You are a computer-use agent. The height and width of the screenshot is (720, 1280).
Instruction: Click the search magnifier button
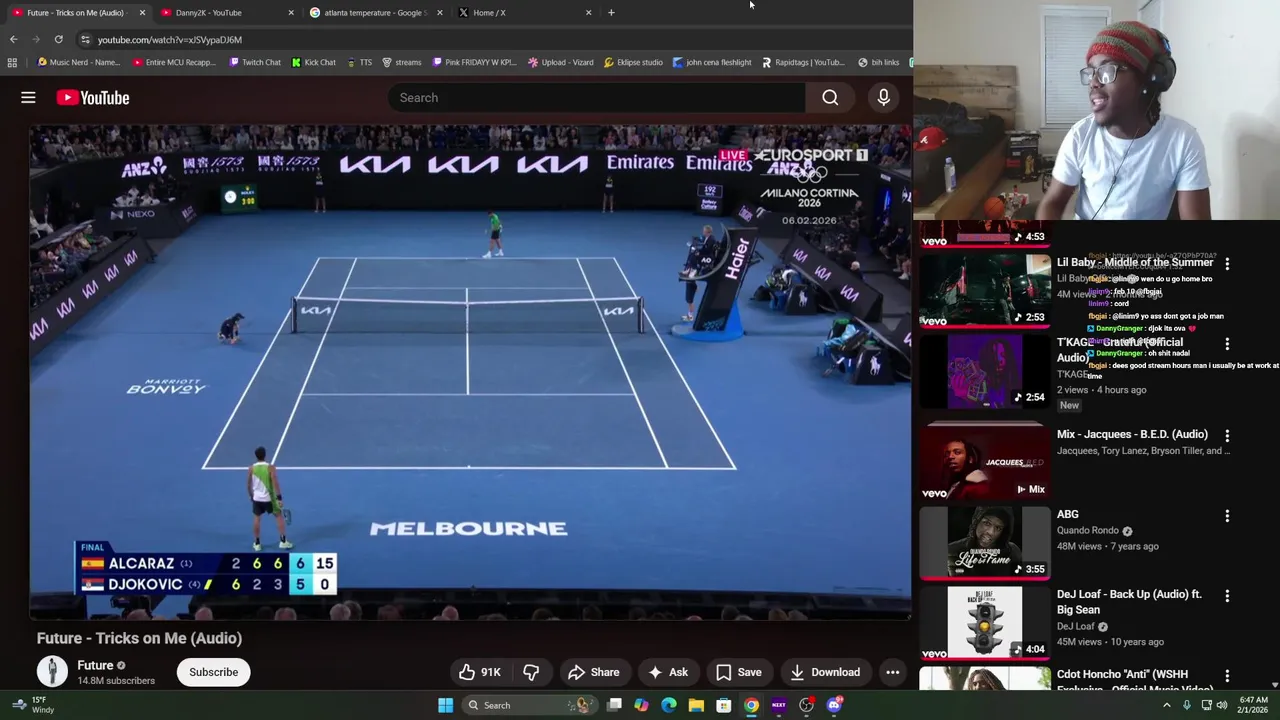[x=830, y=98]
